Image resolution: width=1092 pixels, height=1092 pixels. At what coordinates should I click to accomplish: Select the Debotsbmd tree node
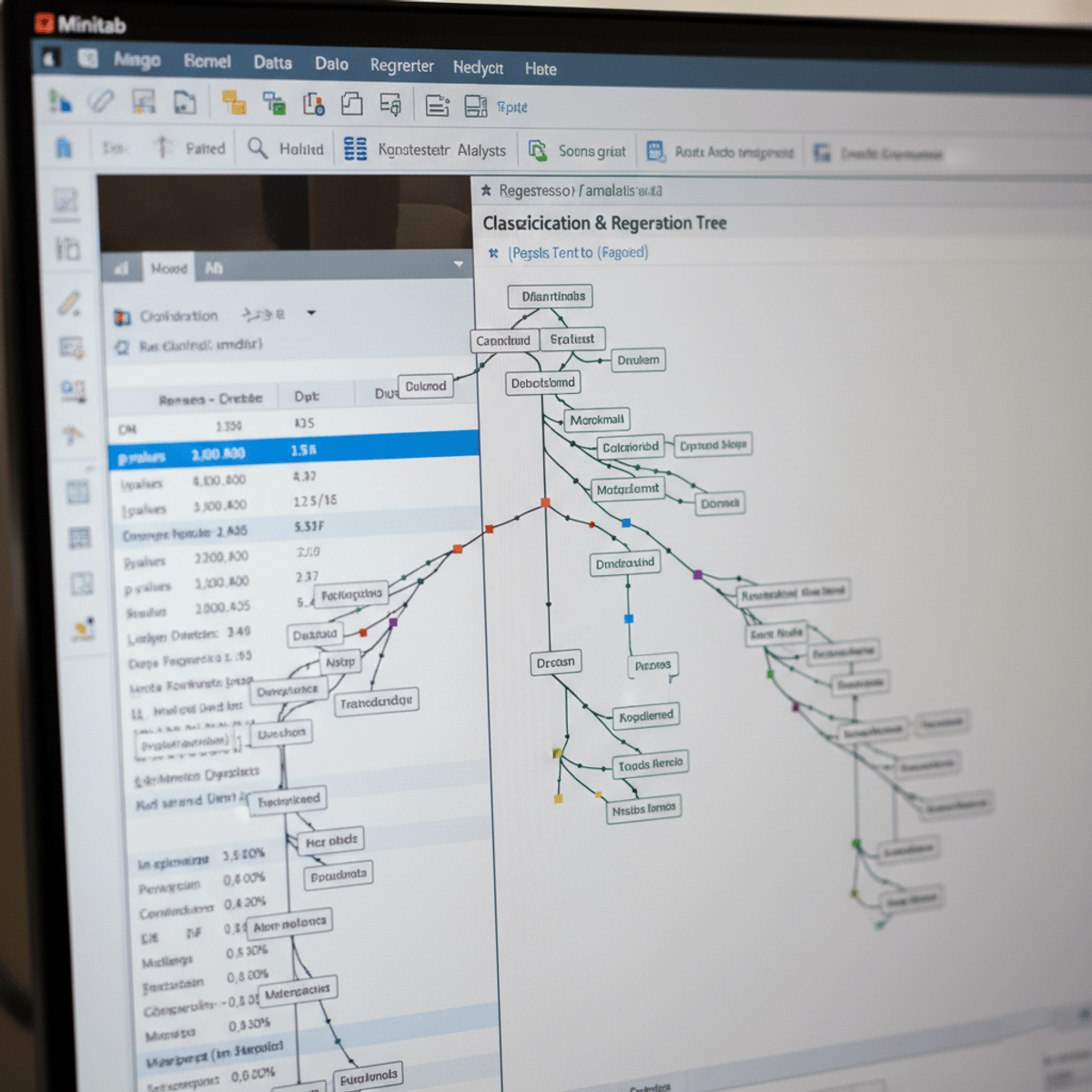(x=543, y=383)
